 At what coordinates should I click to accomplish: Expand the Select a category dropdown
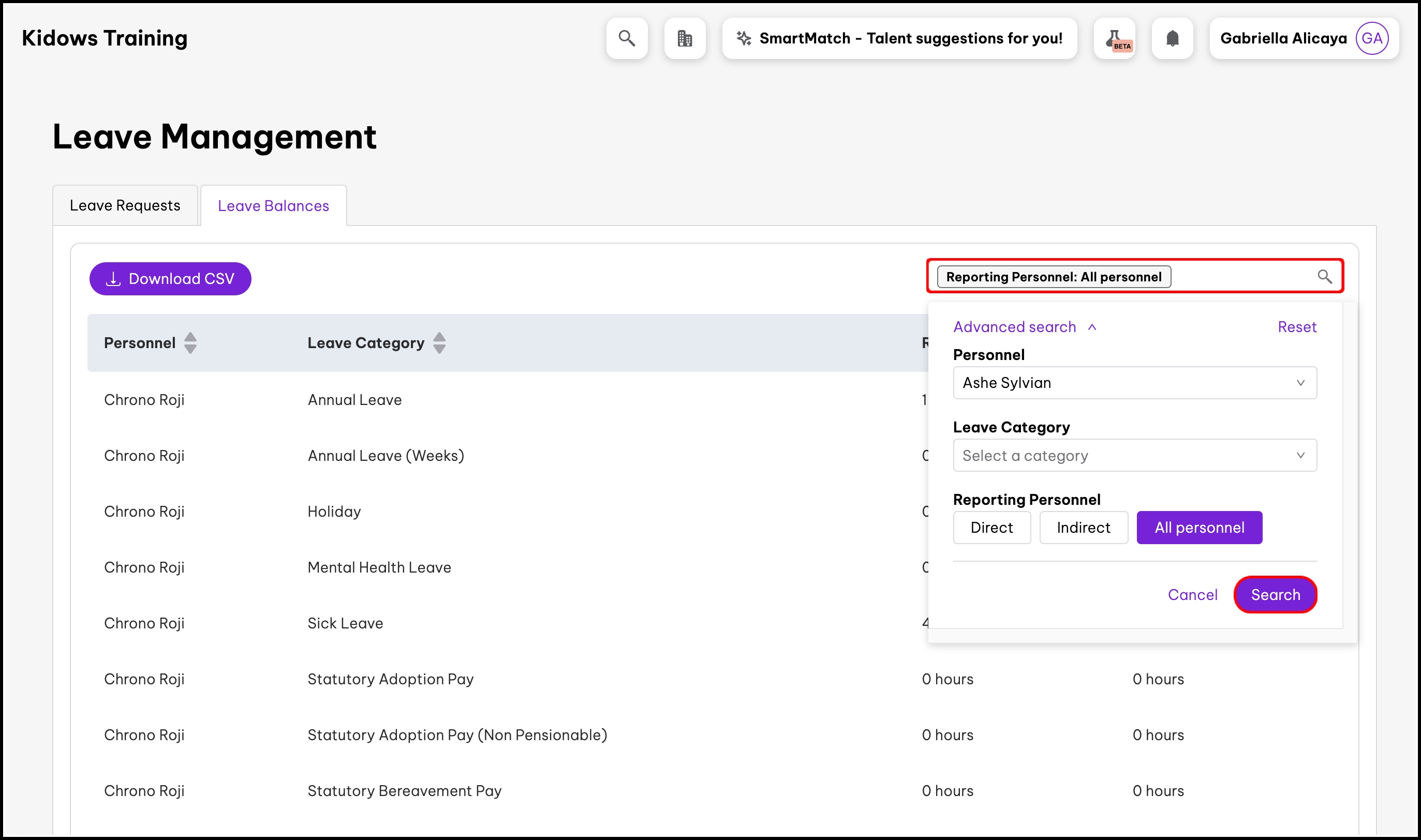(1134, 455)
